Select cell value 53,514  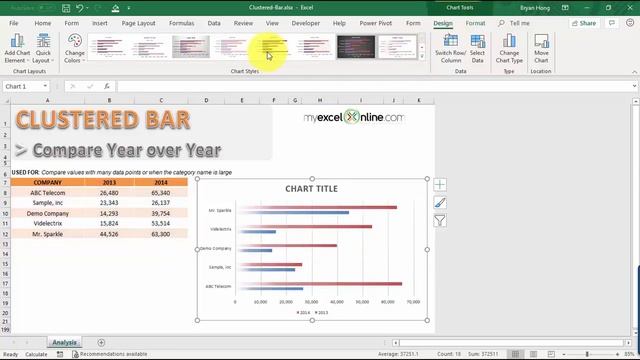click(161, 223)
